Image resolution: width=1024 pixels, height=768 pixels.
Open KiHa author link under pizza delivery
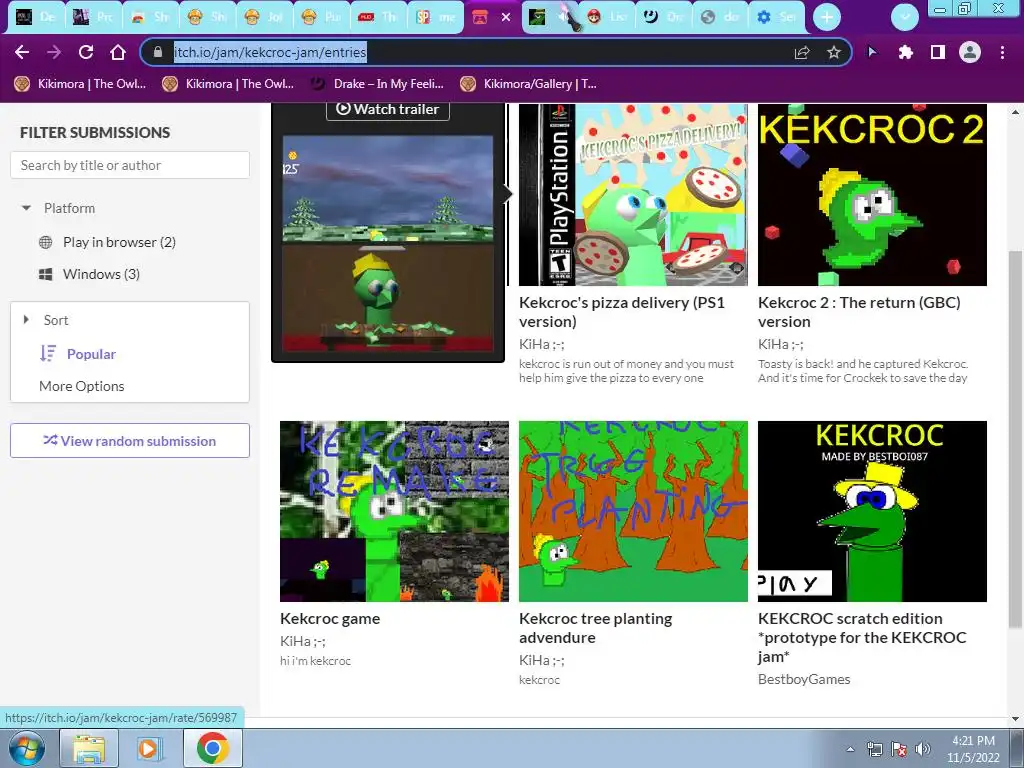[541, 344]
